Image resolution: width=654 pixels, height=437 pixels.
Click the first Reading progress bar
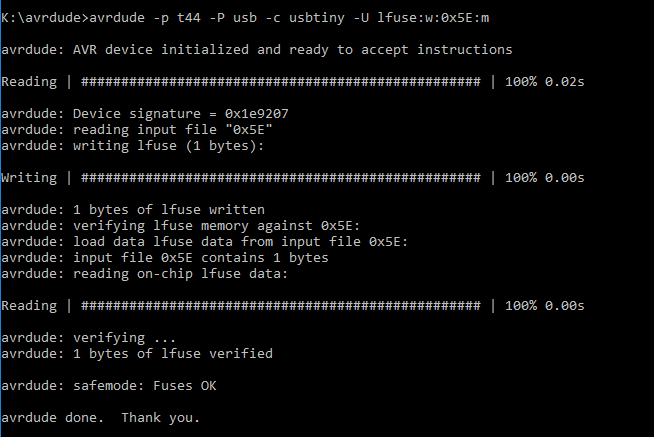[281, 81]
